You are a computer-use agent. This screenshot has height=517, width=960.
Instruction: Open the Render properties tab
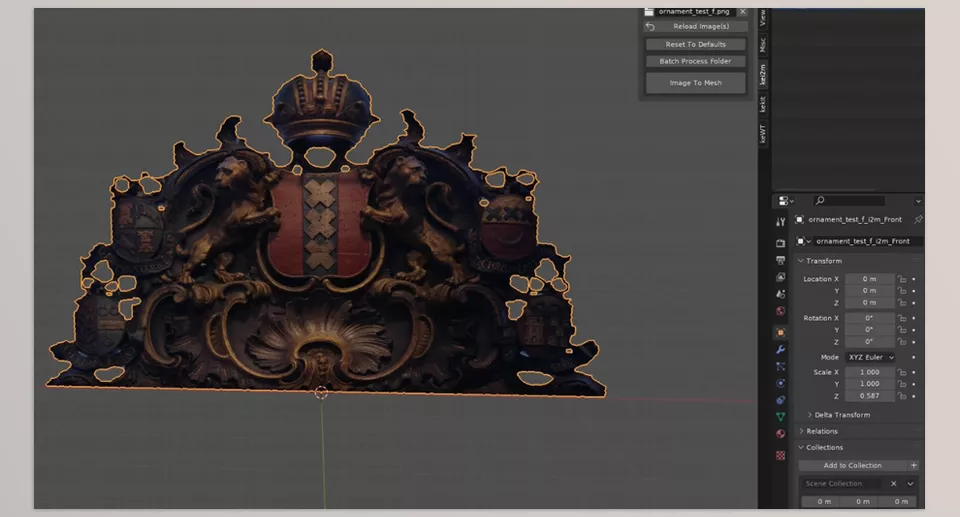click(x=781, y=243)
